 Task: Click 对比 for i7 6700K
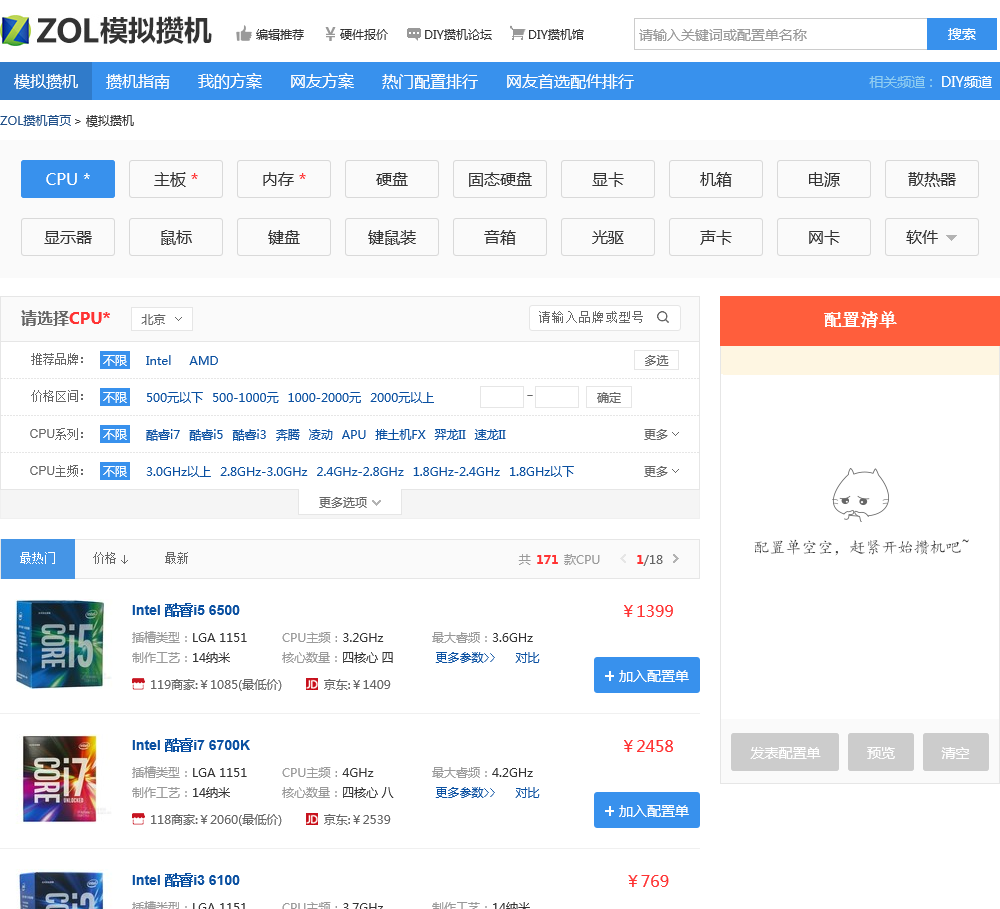(527, 793)
